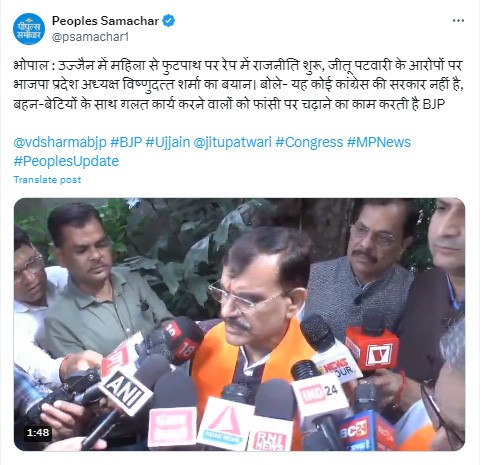Click the Peoples Samachar profile avatar
Screen dimensions: 482x465
pos(29,29)
